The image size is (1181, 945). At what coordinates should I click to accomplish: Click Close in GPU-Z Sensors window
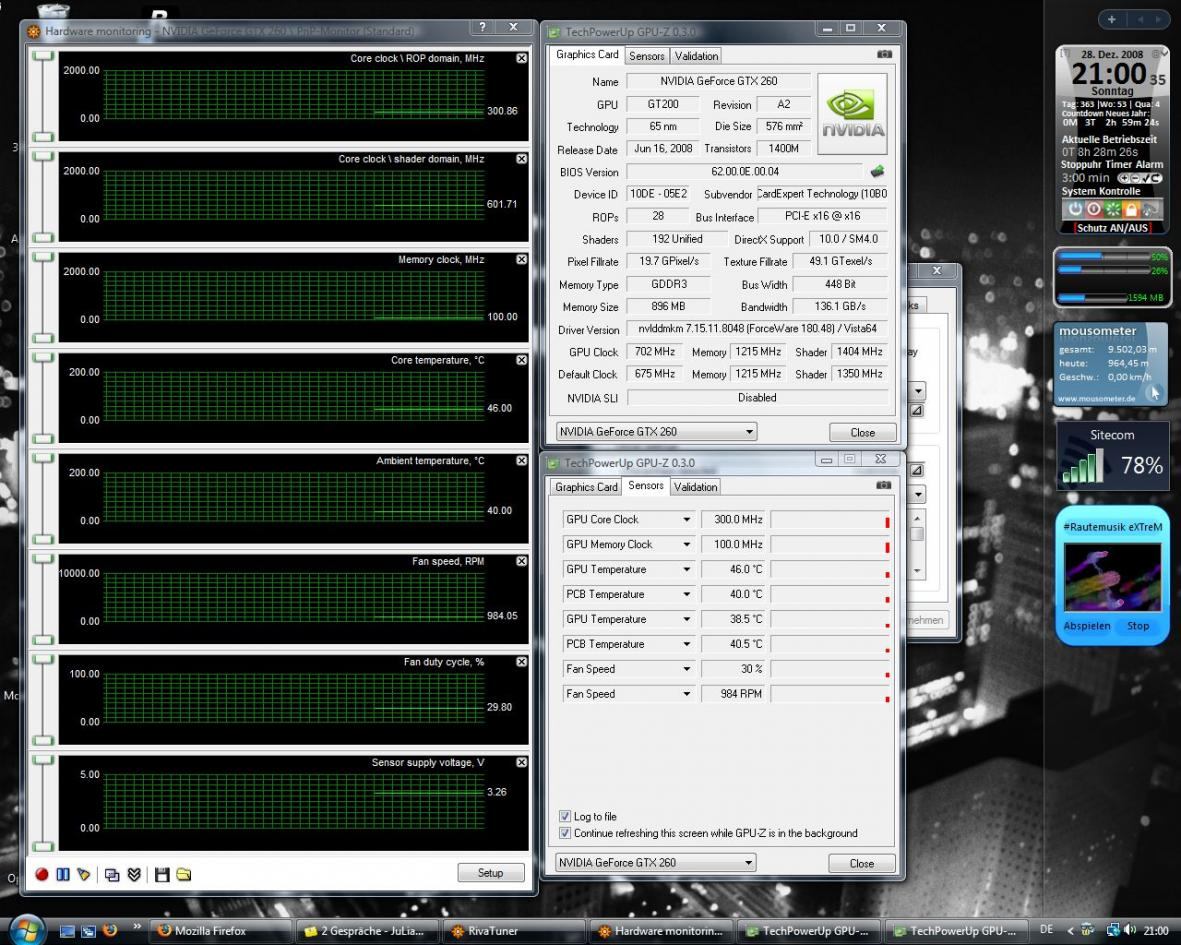click(862, 863)
